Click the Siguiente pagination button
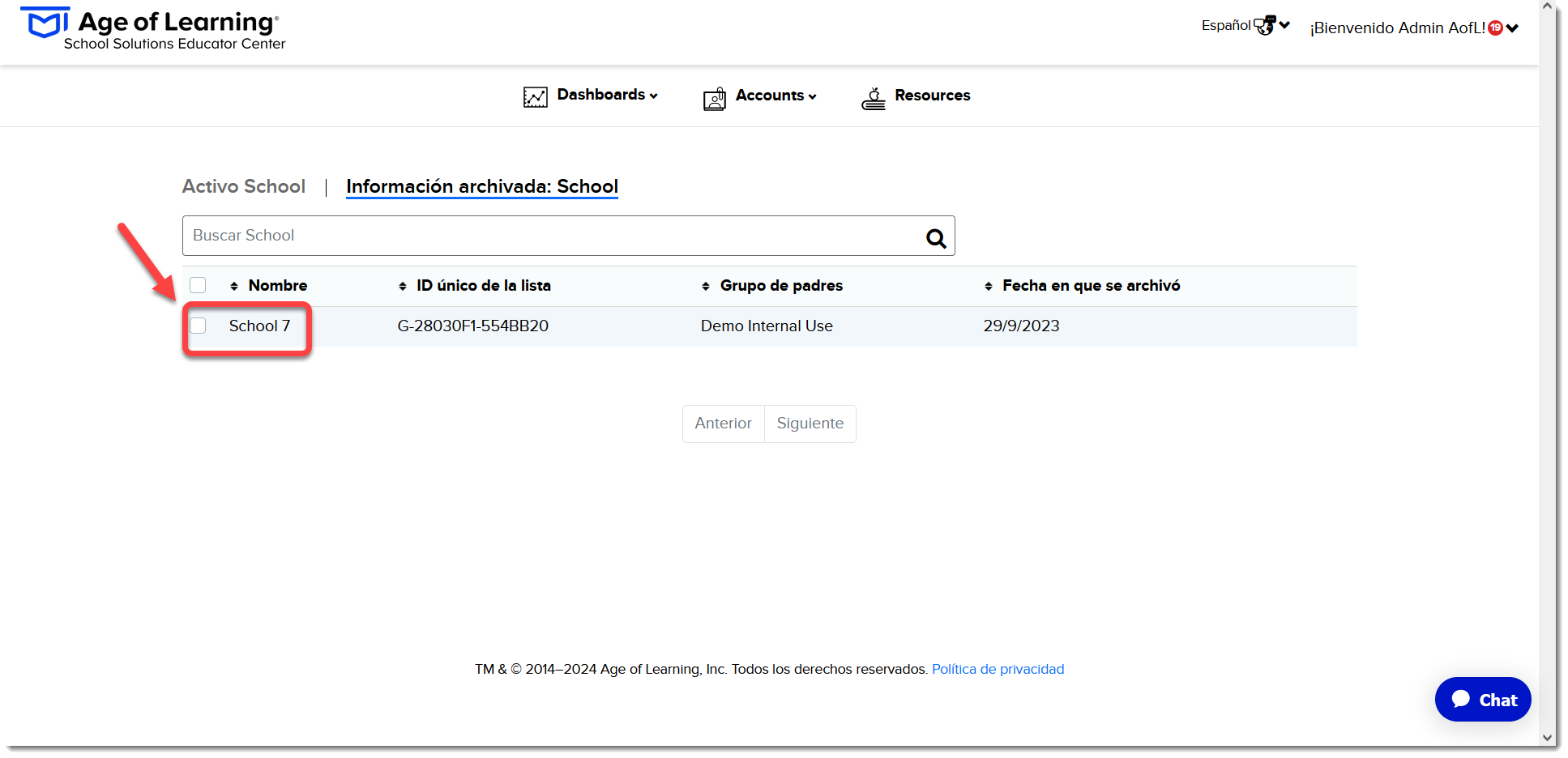 810,424
